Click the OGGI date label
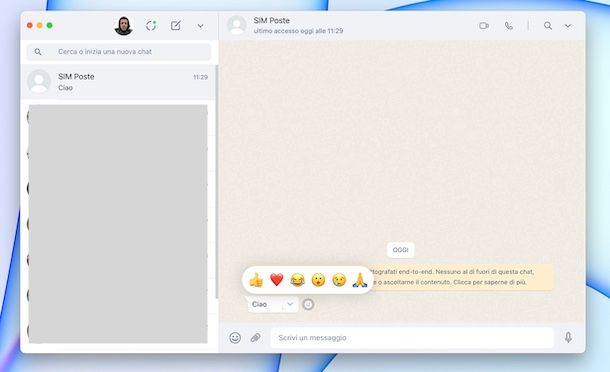The height and width of the screenshot is (372, 610). 401,250
